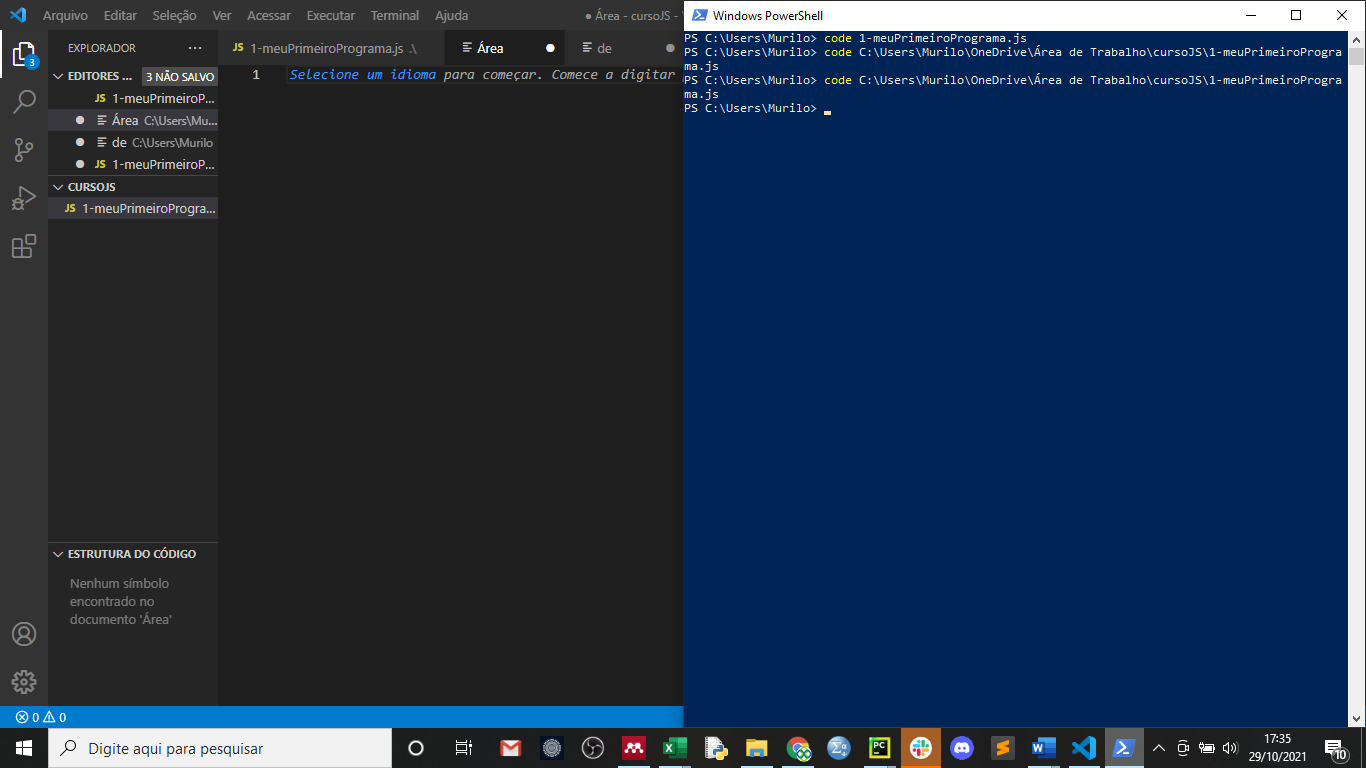Image resolution: width=1366 pixels, height=768 pixels.
Task: Open Discord from the taskbar
Action: tap(962, 748)
